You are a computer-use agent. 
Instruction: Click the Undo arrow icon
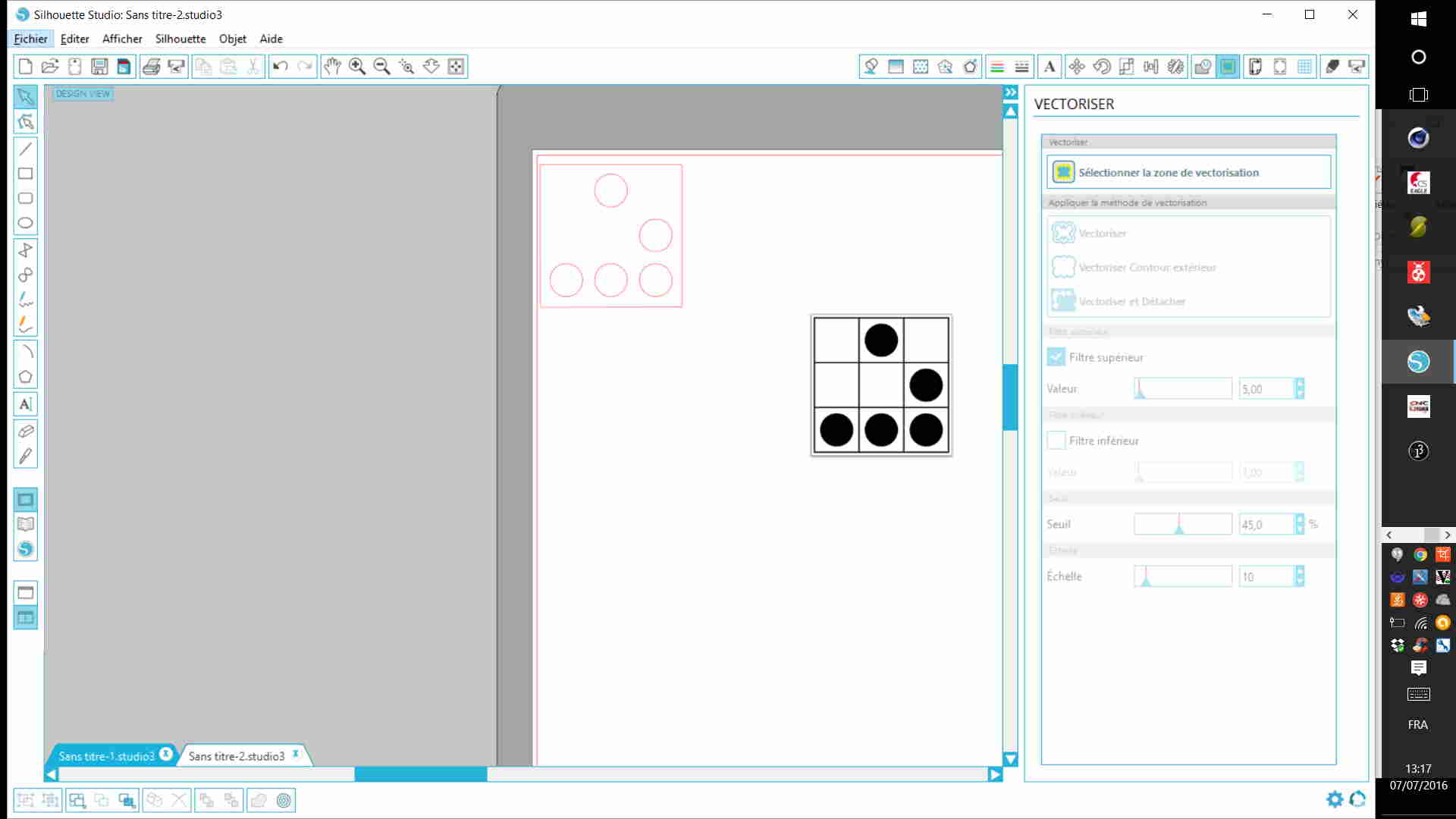[280, 67]
